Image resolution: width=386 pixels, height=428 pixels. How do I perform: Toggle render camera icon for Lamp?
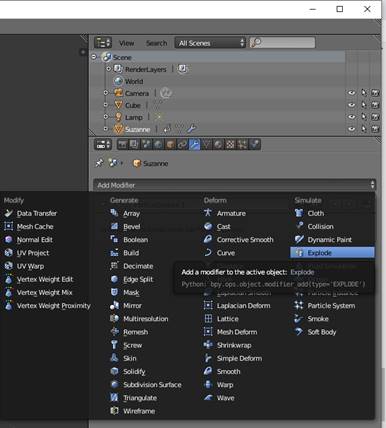pyautogui.click(x=375, y=117)
